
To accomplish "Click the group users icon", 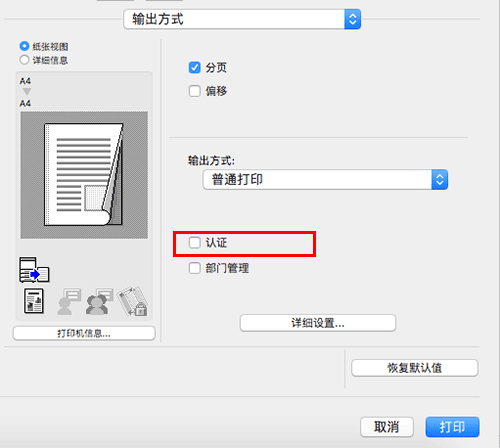I will point(99,301).
